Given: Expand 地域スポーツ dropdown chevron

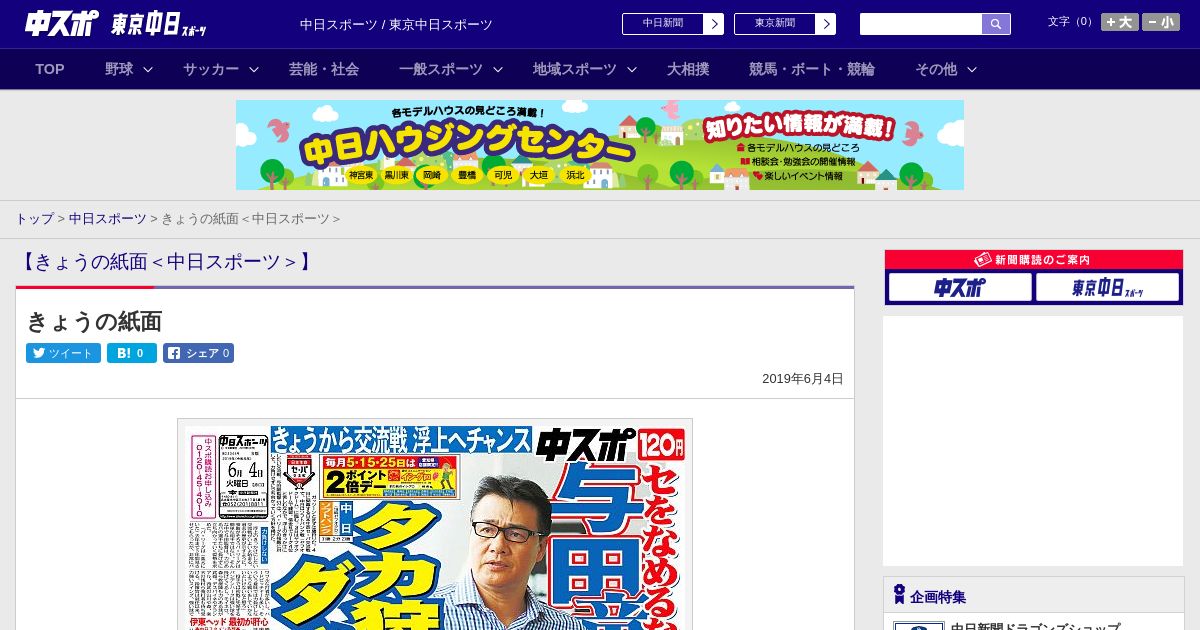Looking at the screenshot, I should (631, 69).
